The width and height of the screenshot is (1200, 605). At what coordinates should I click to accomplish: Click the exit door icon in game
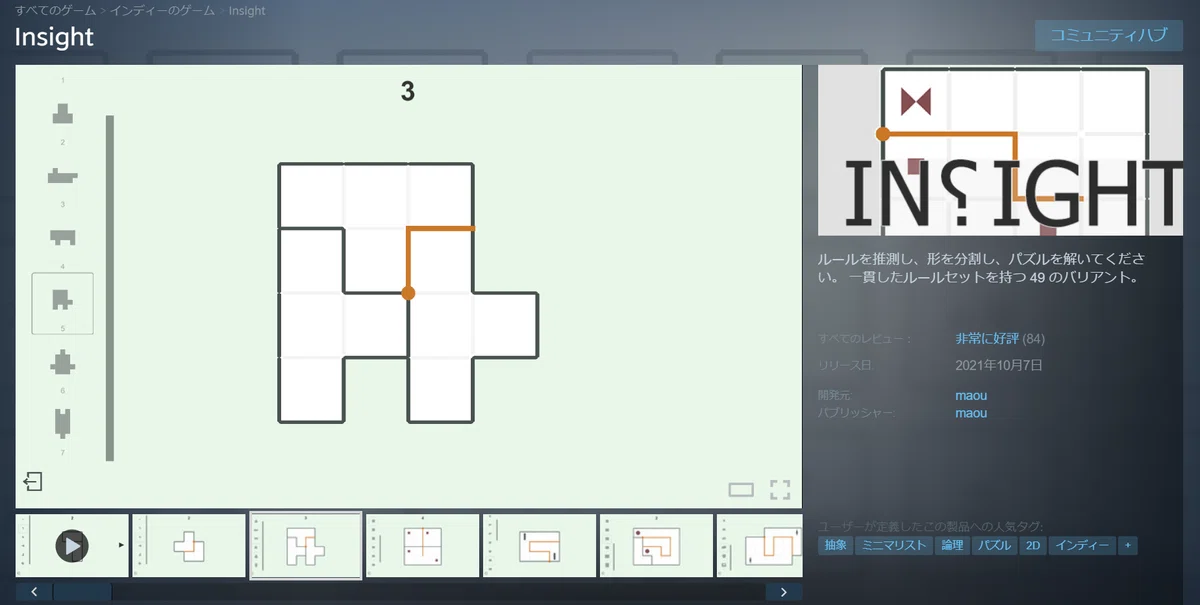pos(33,482)
